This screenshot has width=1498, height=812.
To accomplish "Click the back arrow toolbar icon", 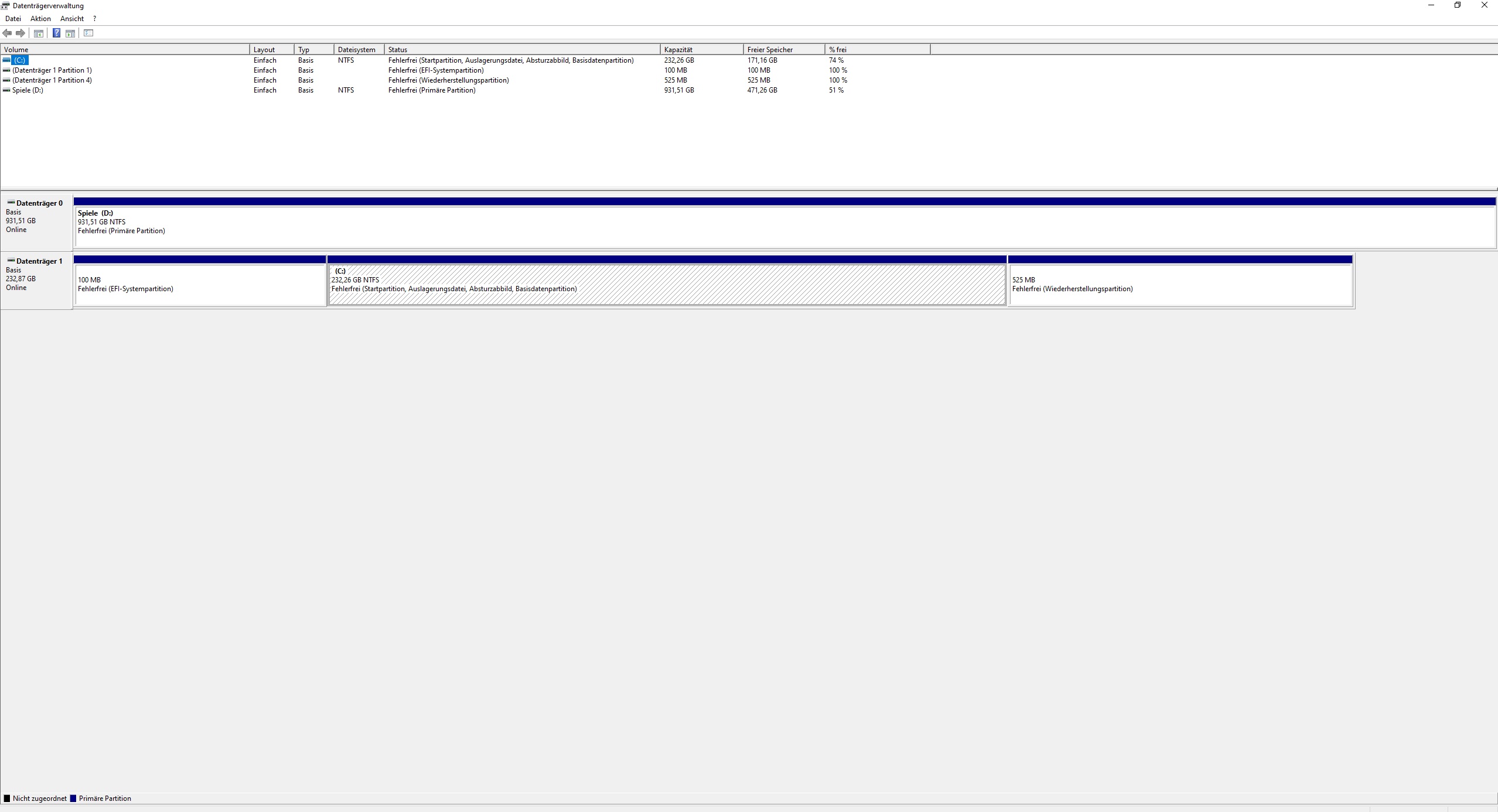I will (7, 33).
